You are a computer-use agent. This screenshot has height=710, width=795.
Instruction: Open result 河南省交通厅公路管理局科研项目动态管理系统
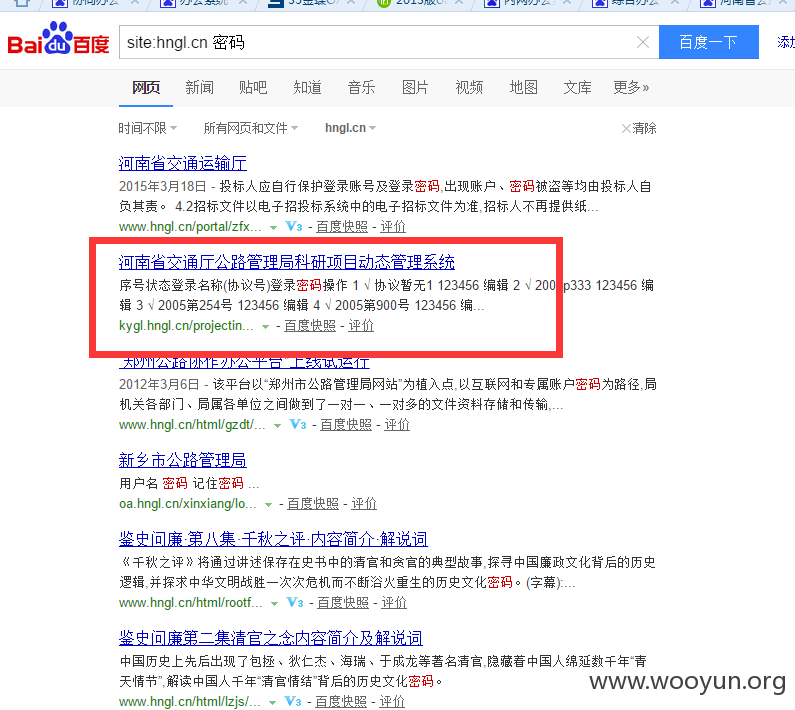tap(286, 262)
